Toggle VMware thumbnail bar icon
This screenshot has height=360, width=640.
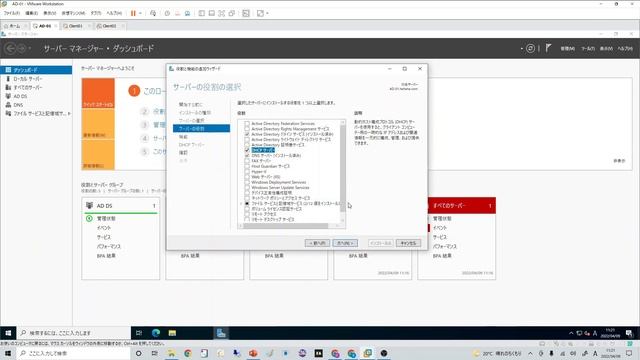(211, 13)
